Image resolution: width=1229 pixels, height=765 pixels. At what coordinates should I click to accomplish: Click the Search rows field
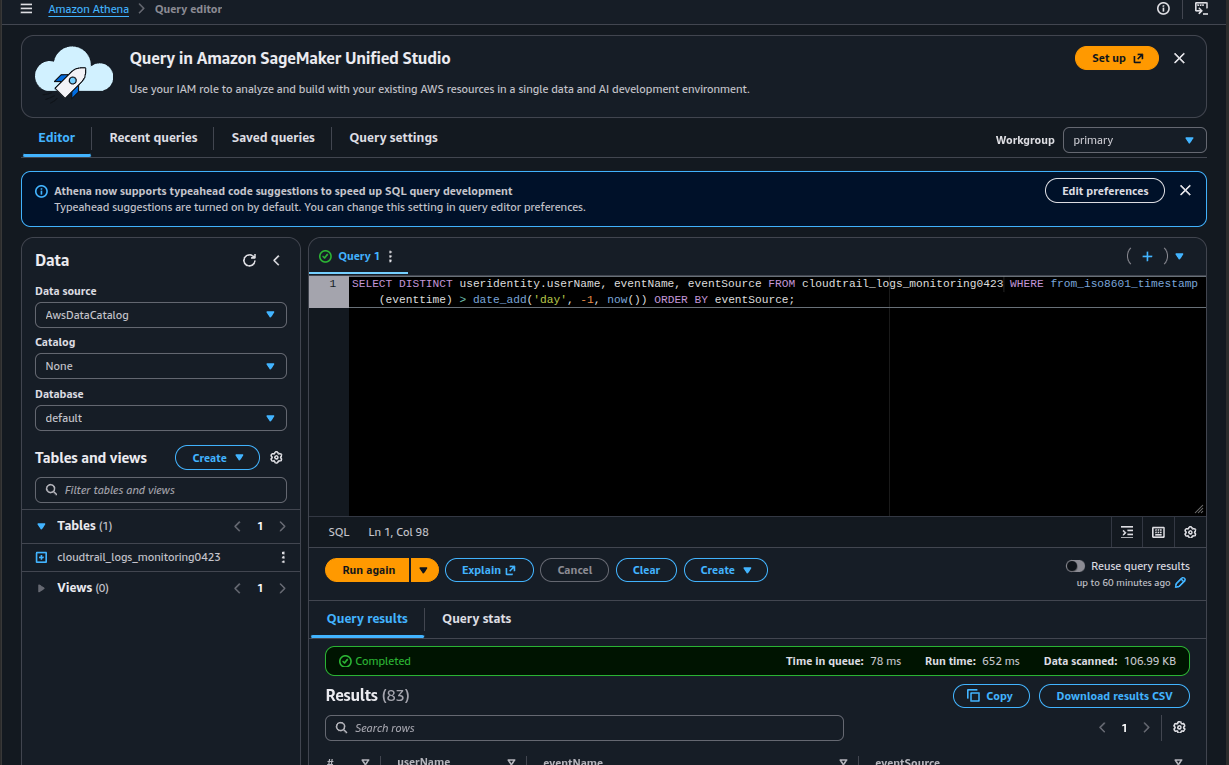(584, 728)
